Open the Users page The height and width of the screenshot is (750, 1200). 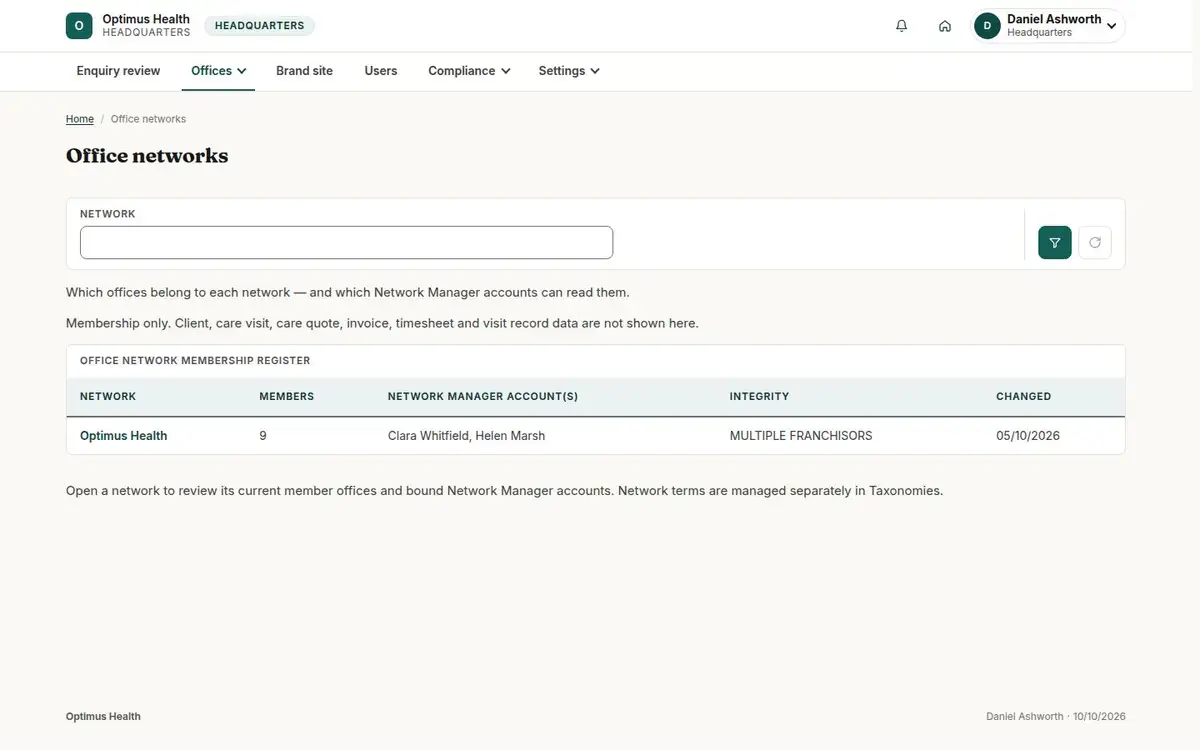coord(381,71)
